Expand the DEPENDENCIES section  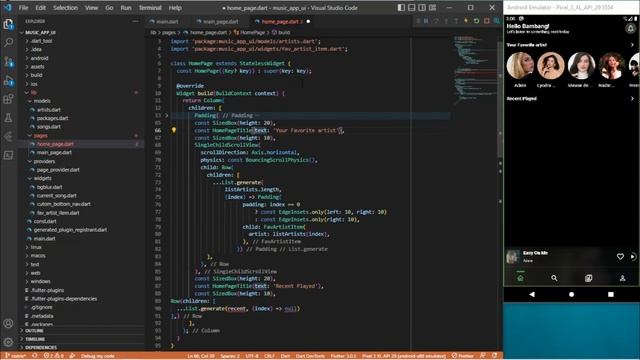pyautogui.click(x=41, y=348)
